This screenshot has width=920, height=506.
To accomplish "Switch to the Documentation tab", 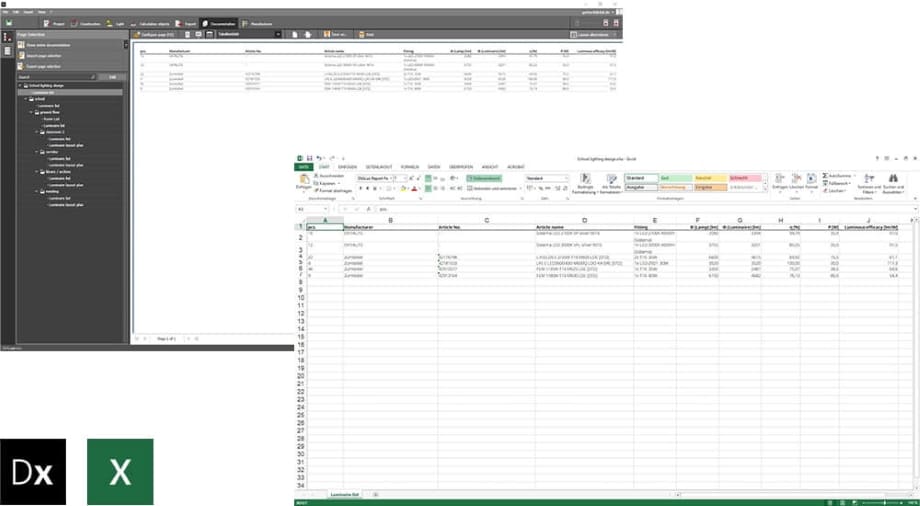I will [217, 22].
